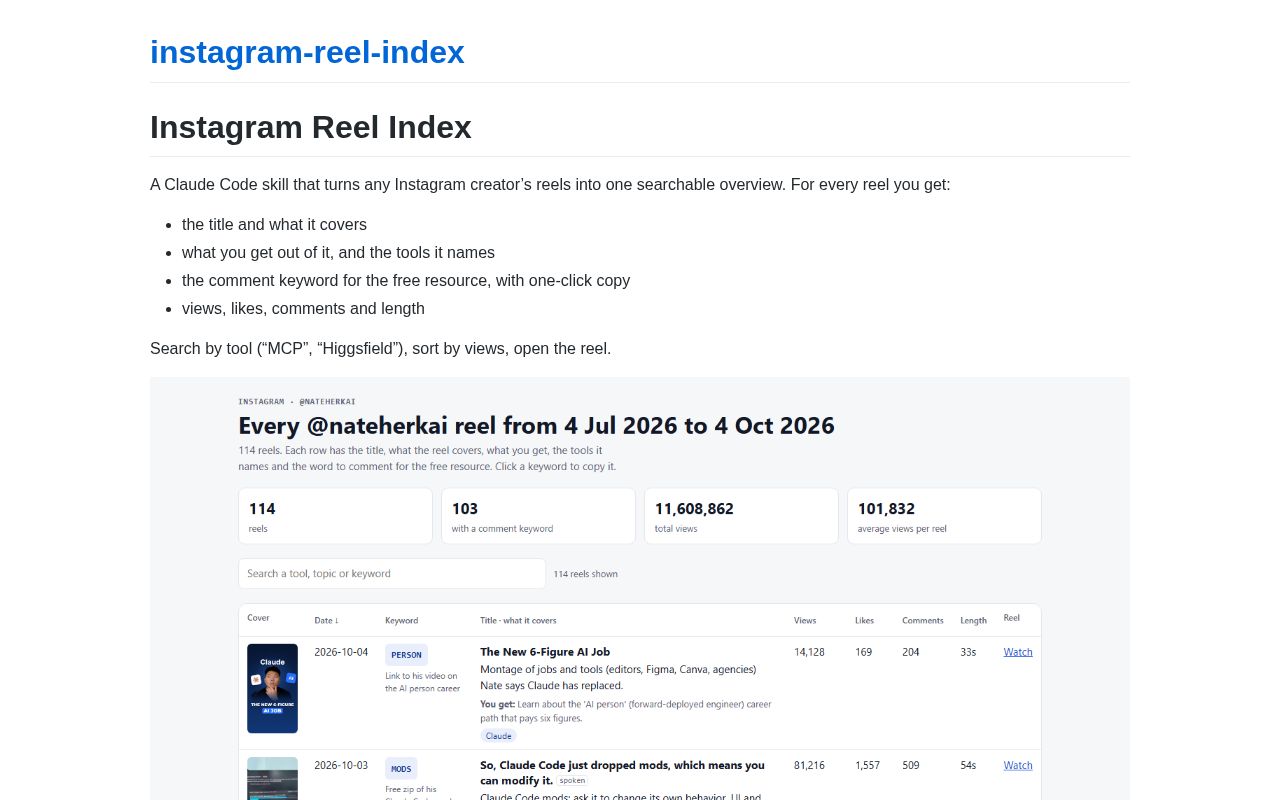This screenshot has height=800, width=1280.
Task: Click the 'You get: Learn about the AI person' line
Action: coord(626,710)
